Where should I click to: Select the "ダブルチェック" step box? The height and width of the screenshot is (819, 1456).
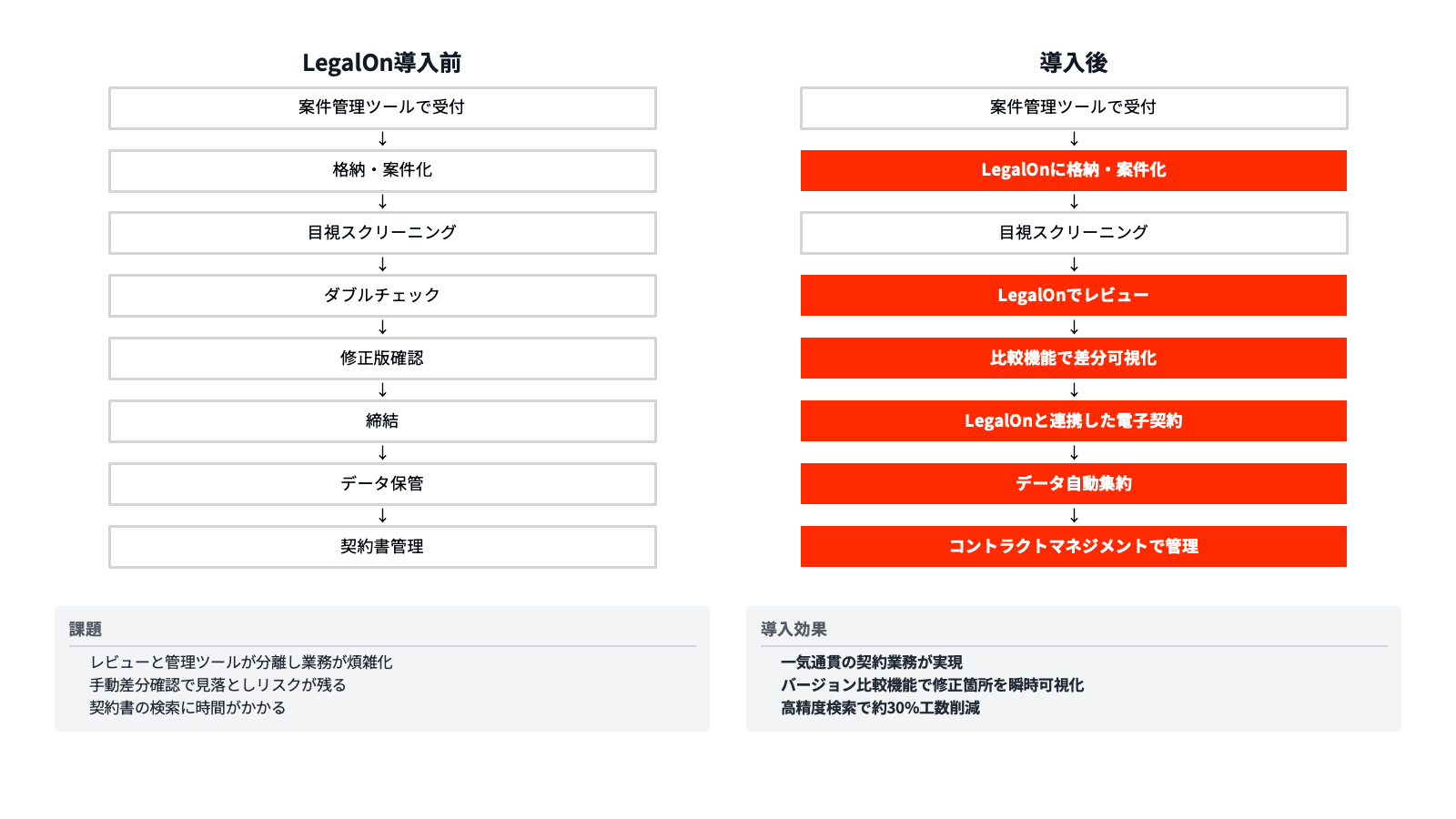click(382, 296)
